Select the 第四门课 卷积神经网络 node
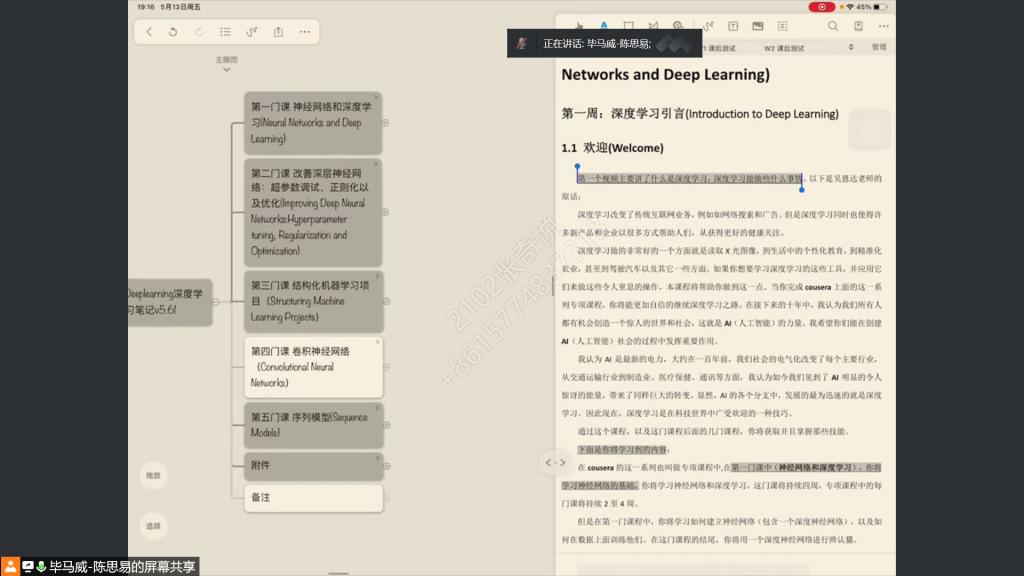The image size is (1024, 576). click(313, 367)
